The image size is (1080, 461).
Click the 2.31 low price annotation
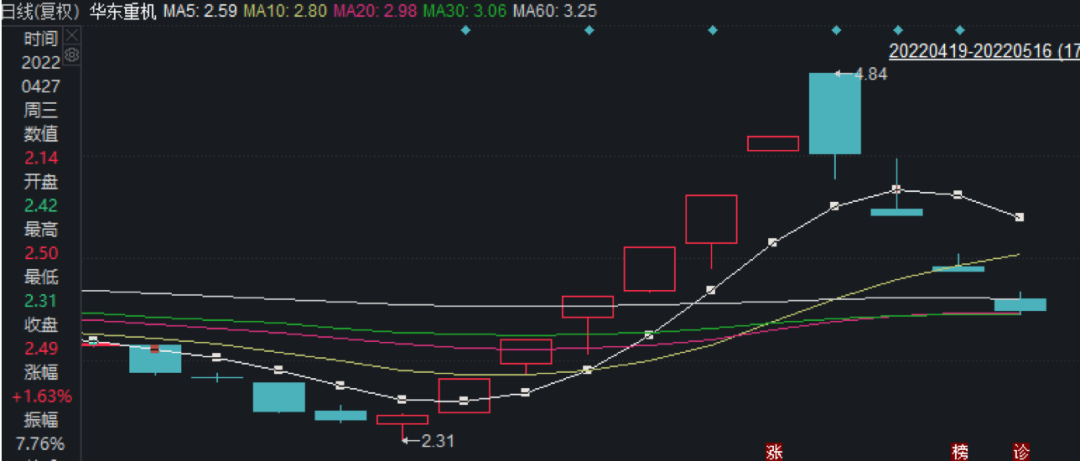point(437,441)
